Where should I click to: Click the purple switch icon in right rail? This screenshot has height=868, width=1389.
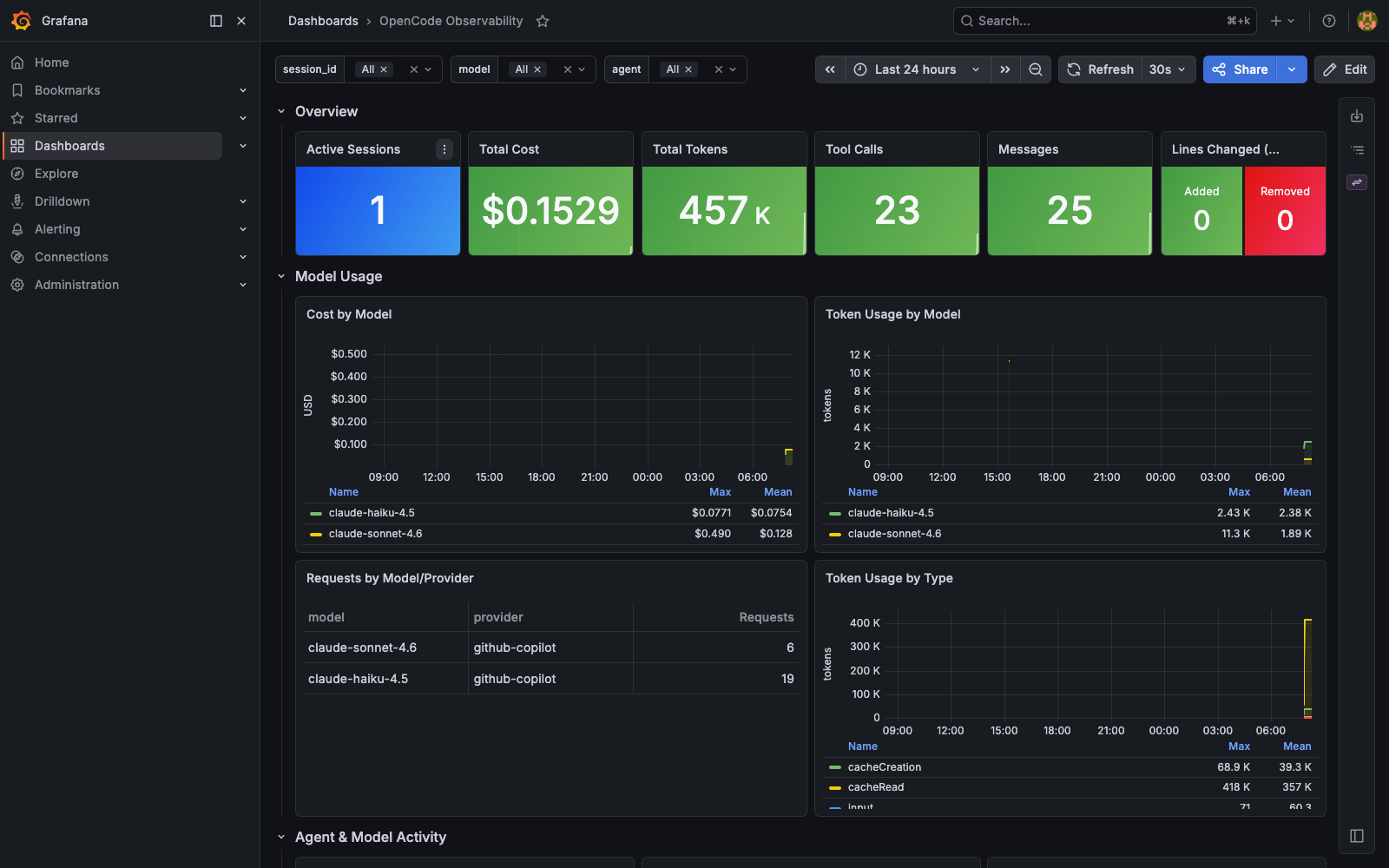click(1357, 182)
